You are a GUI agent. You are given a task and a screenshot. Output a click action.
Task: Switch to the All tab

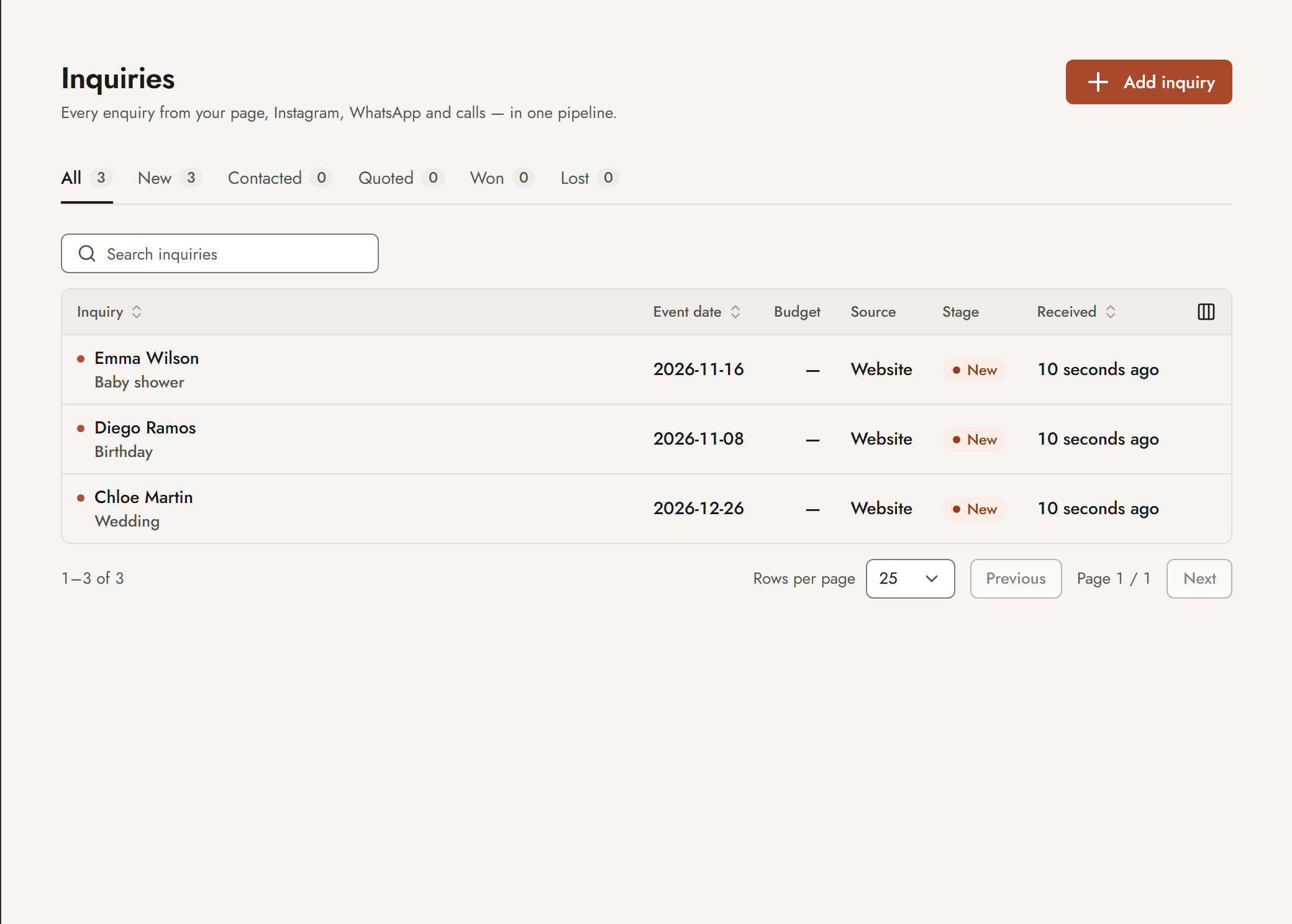tap(86, 178)
